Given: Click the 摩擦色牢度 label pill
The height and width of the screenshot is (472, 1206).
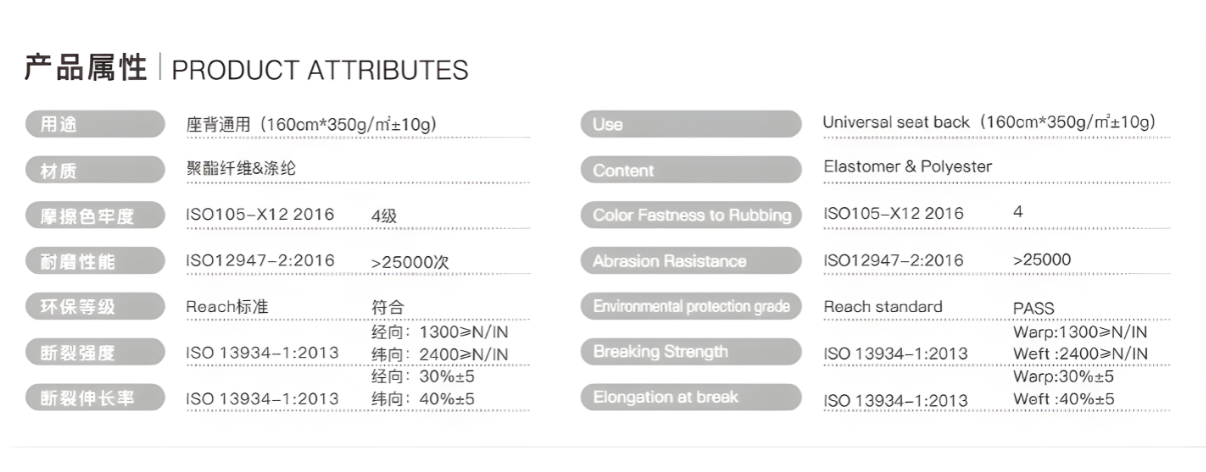Looking at the screenshot, I should pos(95,215).
